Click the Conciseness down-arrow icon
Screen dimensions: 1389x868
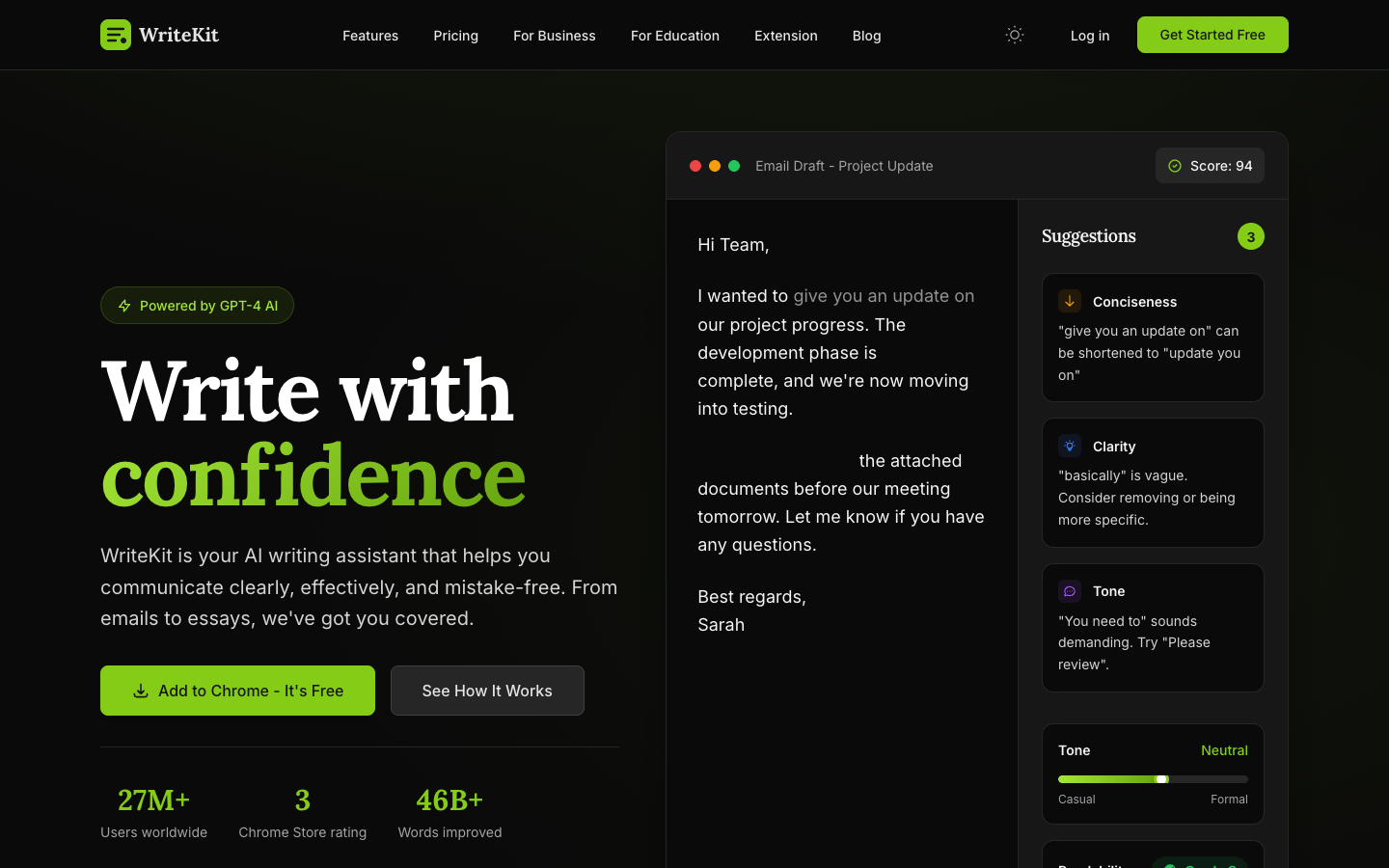(x=1070, y=301)
